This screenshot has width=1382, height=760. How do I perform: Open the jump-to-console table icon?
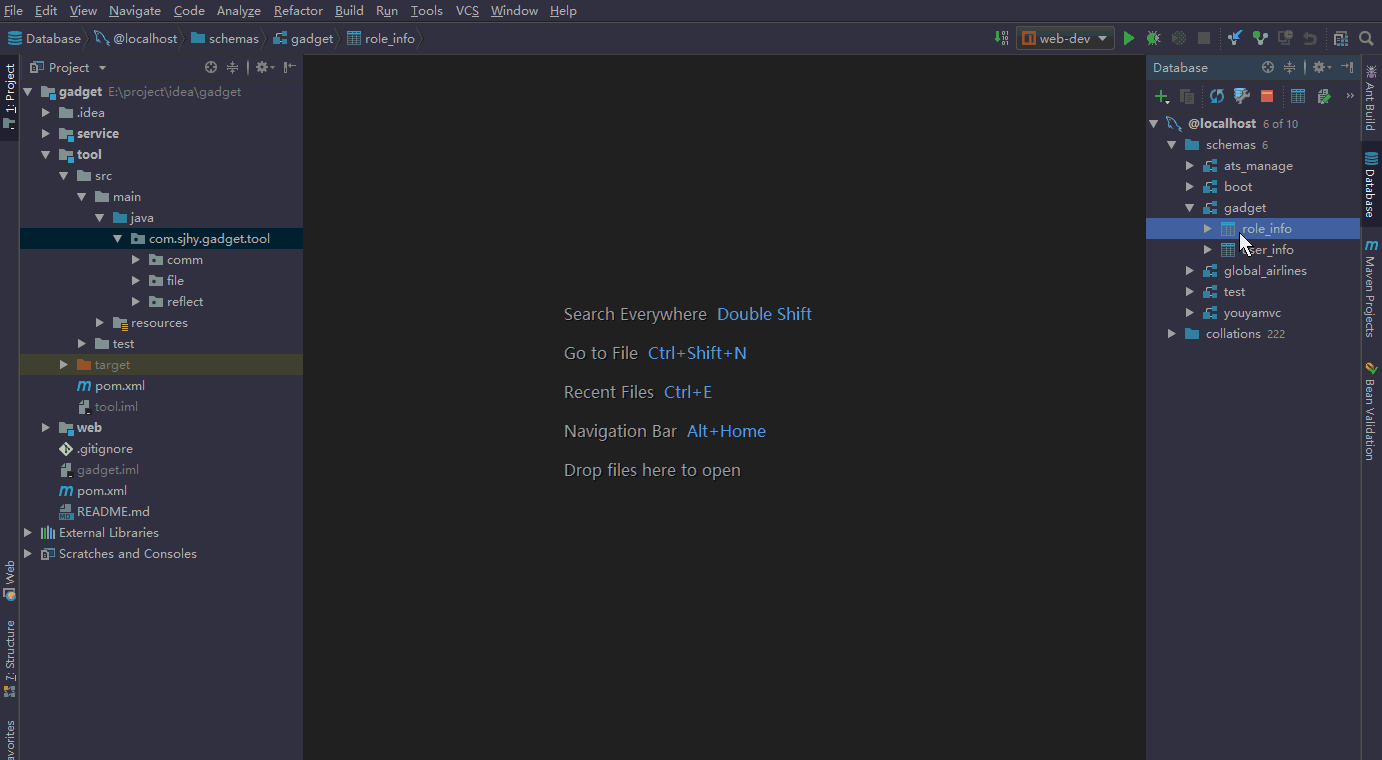pyautogui.click(x=1298, y=96)
